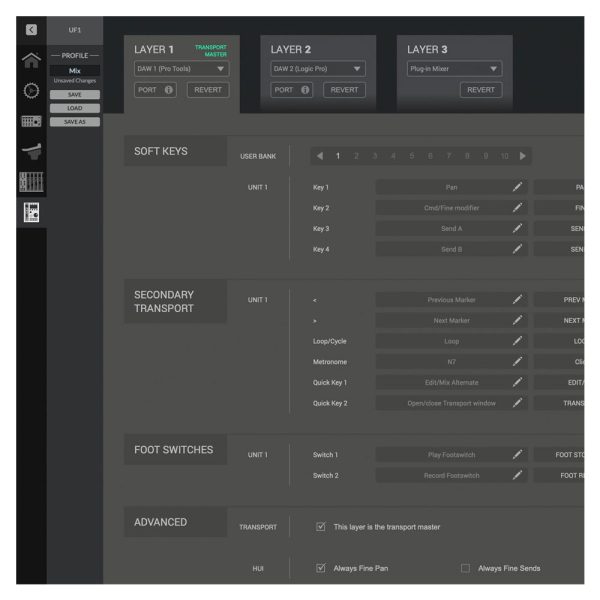Click Layer 3 REVERT button
Image resolution: width=600 pixels, height=600 pixels.
[481, 90]
